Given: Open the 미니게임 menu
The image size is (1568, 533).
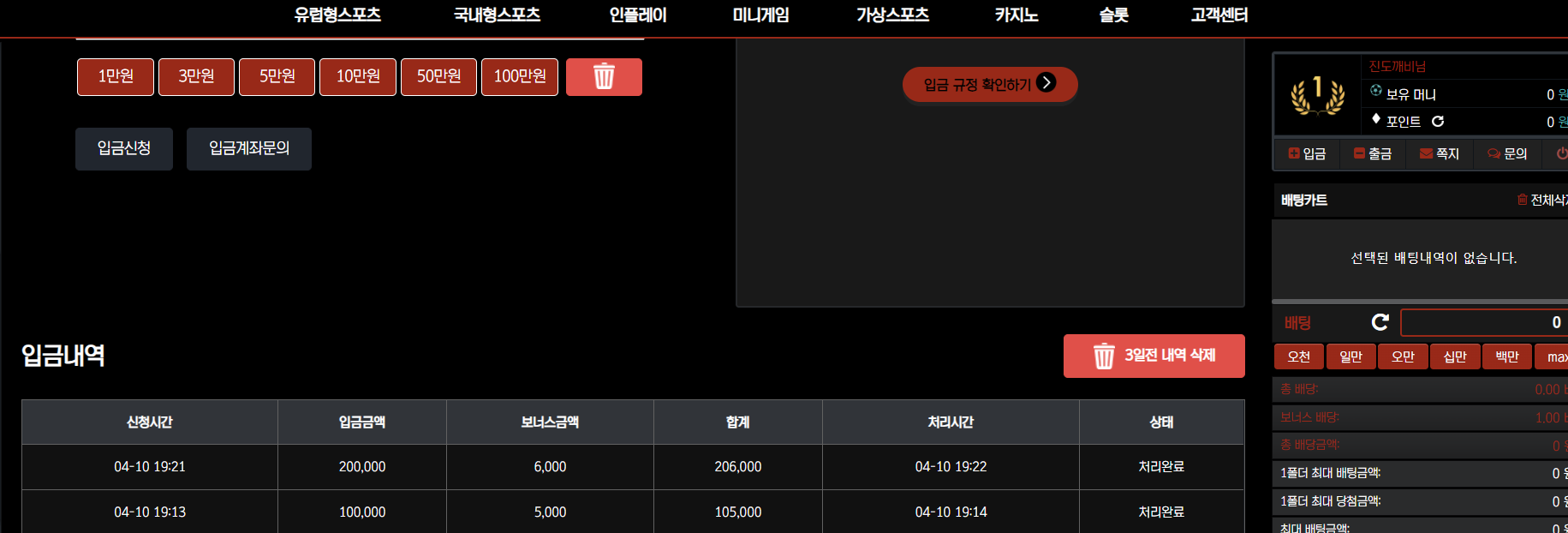Looking at the screenshot, I should (x=760, y=15).
